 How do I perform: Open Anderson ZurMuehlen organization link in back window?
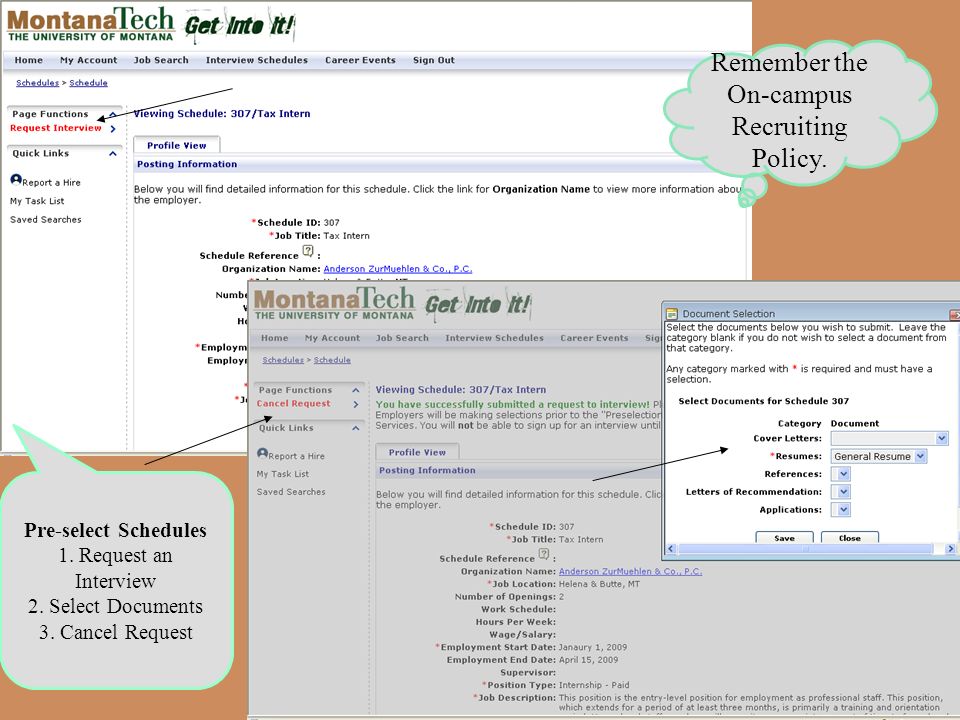[x=397, y=269]
